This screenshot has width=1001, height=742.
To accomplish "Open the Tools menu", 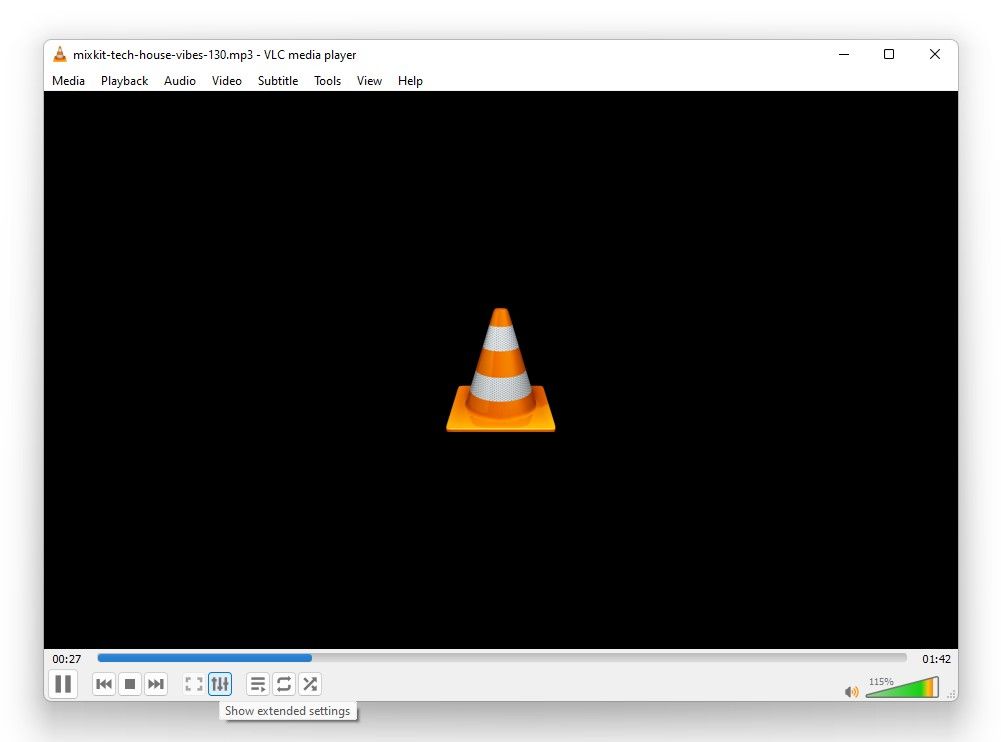I will click(x=327, y=81).
